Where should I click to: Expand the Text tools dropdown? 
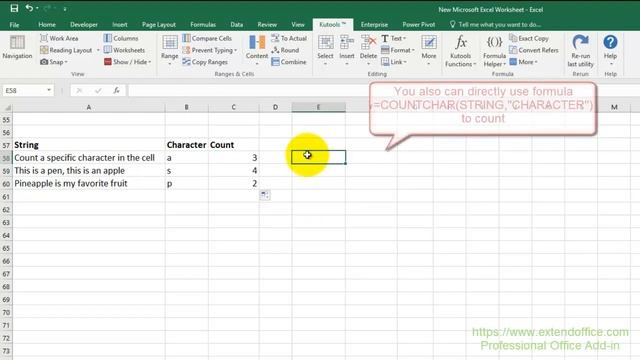393,38
